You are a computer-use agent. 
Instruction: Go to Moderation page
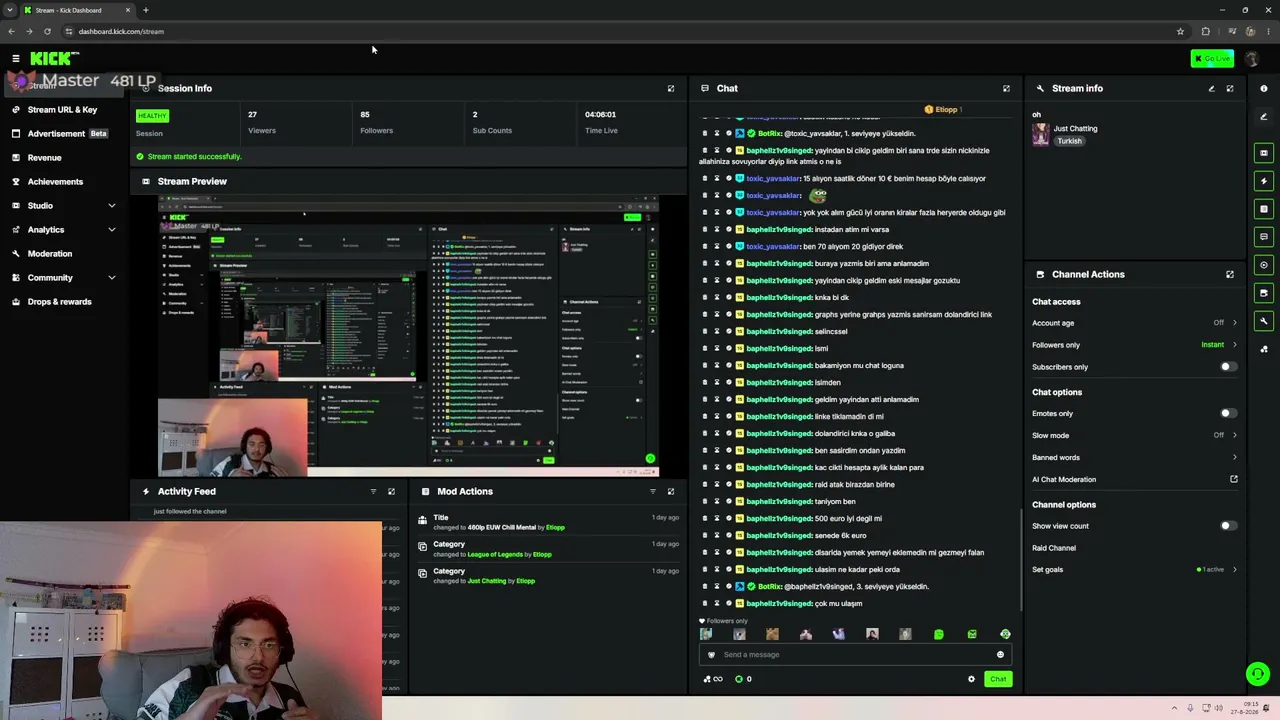coord(64,254)
